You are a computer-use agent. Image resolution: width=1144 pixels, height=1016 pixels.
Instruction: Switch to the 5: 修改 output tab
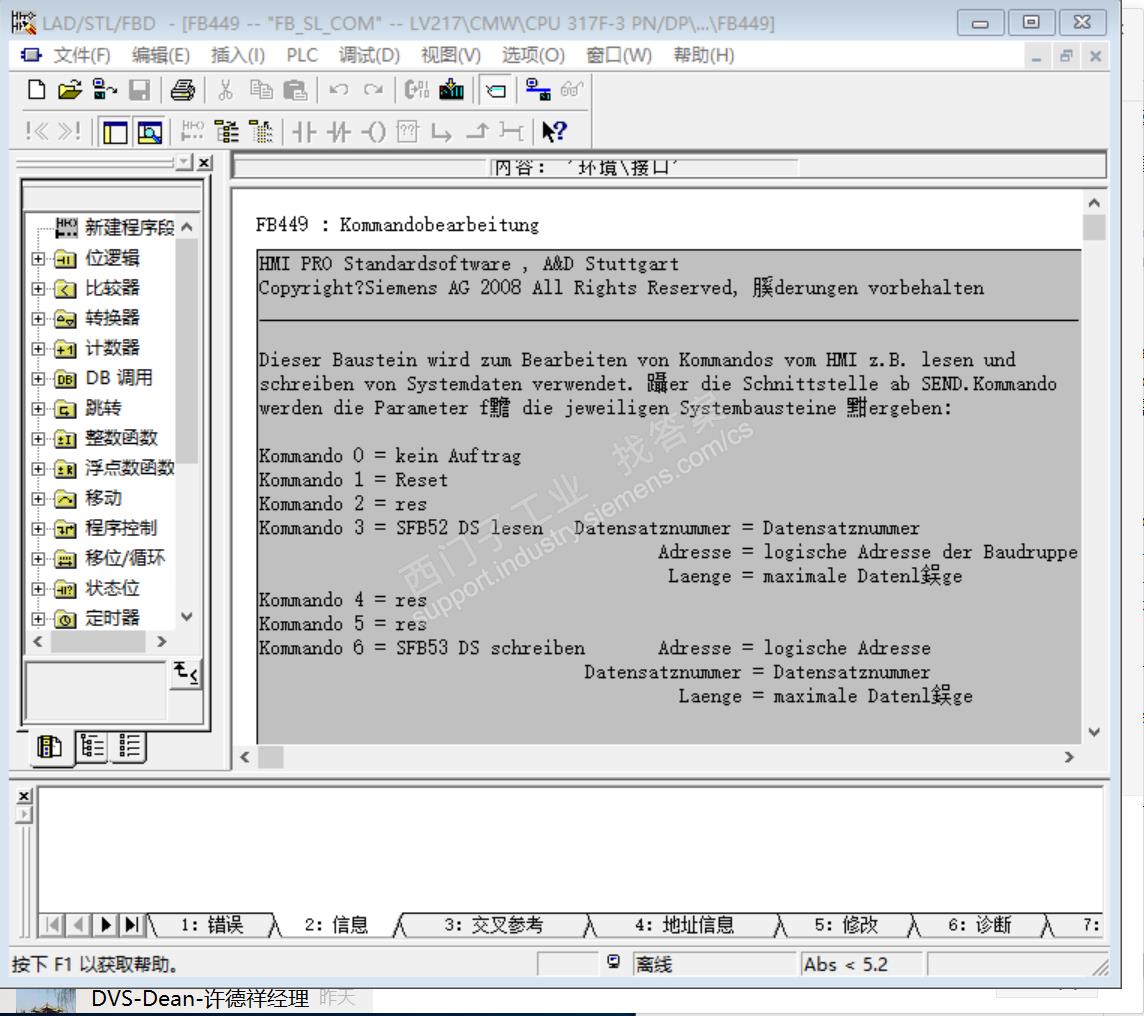pos(846,925)
